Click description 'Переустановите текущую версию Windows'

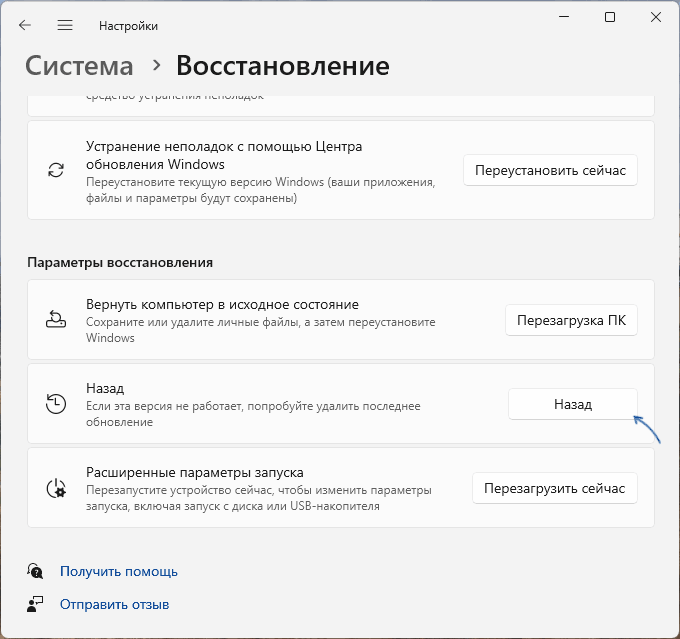pyautogui.click(x=261, y=190)
